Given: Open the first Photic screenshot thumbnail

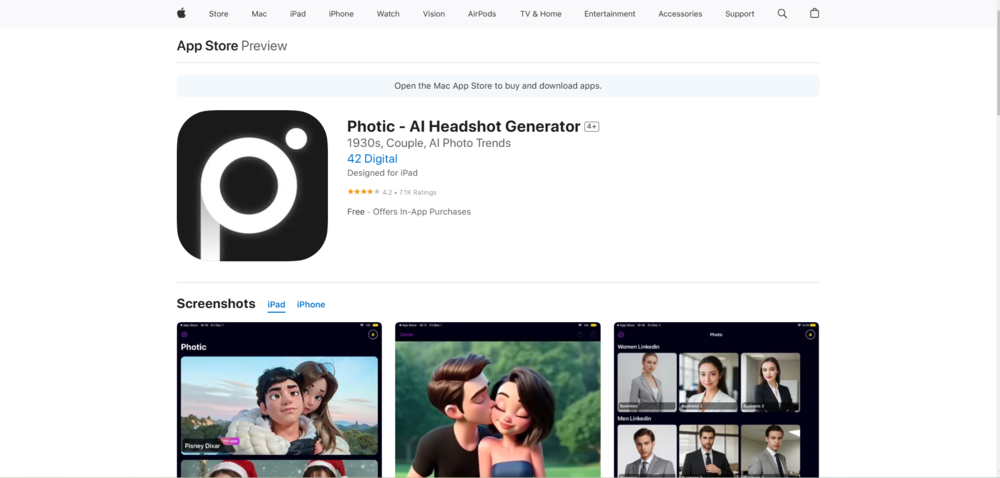Looking at the screenshot, I should [x=279, y=400].
